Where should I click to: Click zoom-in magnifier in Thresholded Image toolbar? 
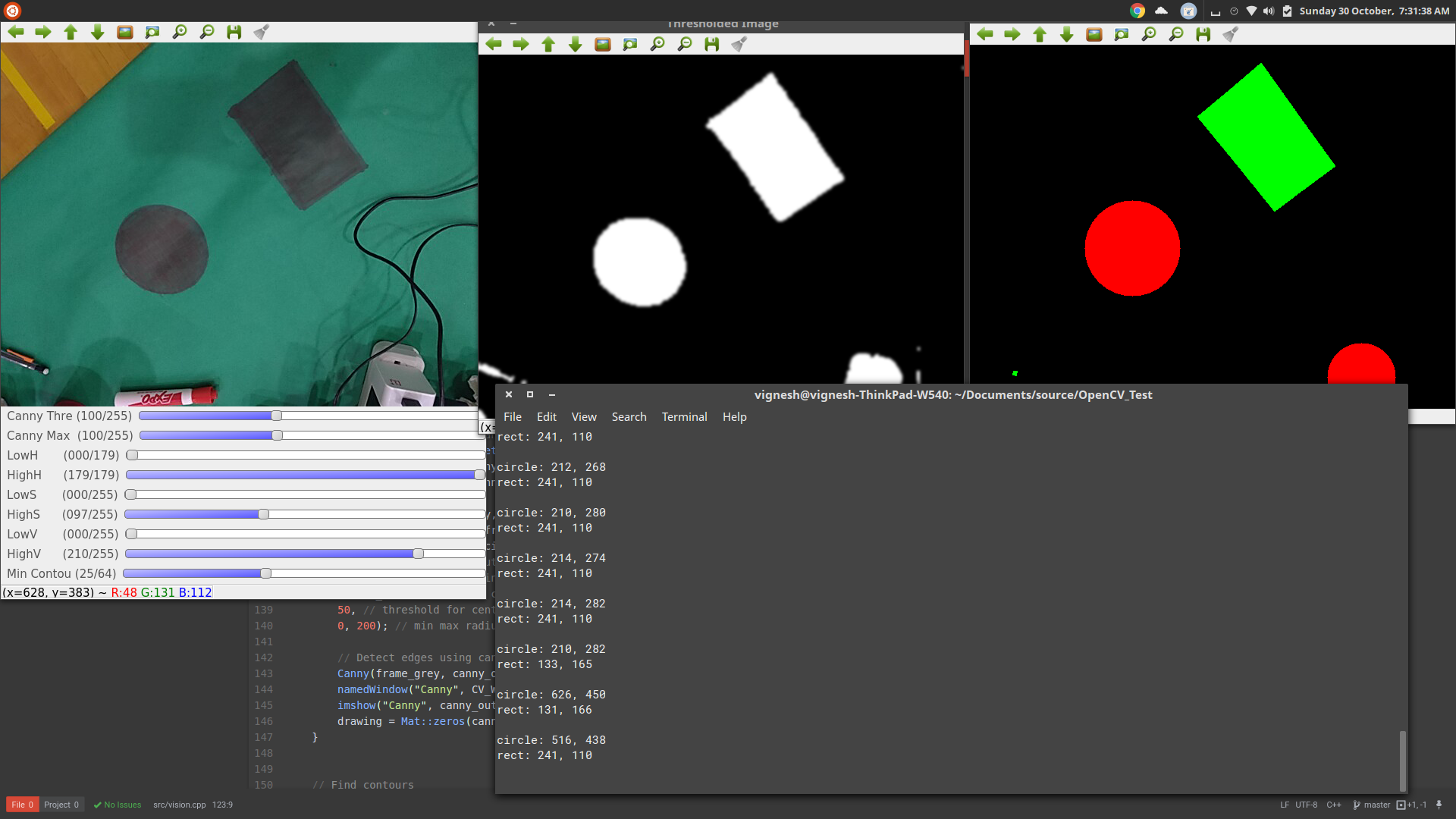click(657, 44)
